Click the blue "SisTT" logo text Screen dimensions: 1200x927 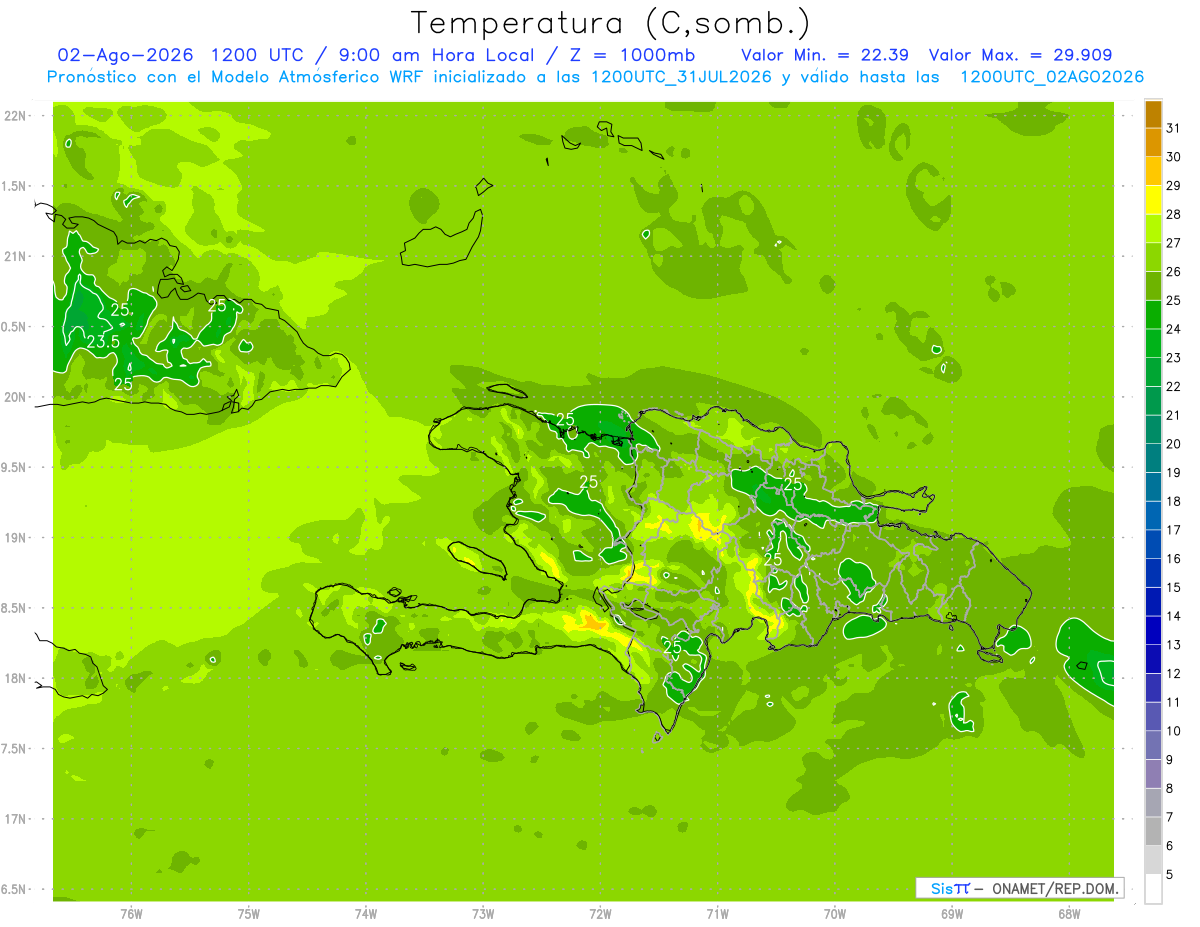[x=950, y=888]
